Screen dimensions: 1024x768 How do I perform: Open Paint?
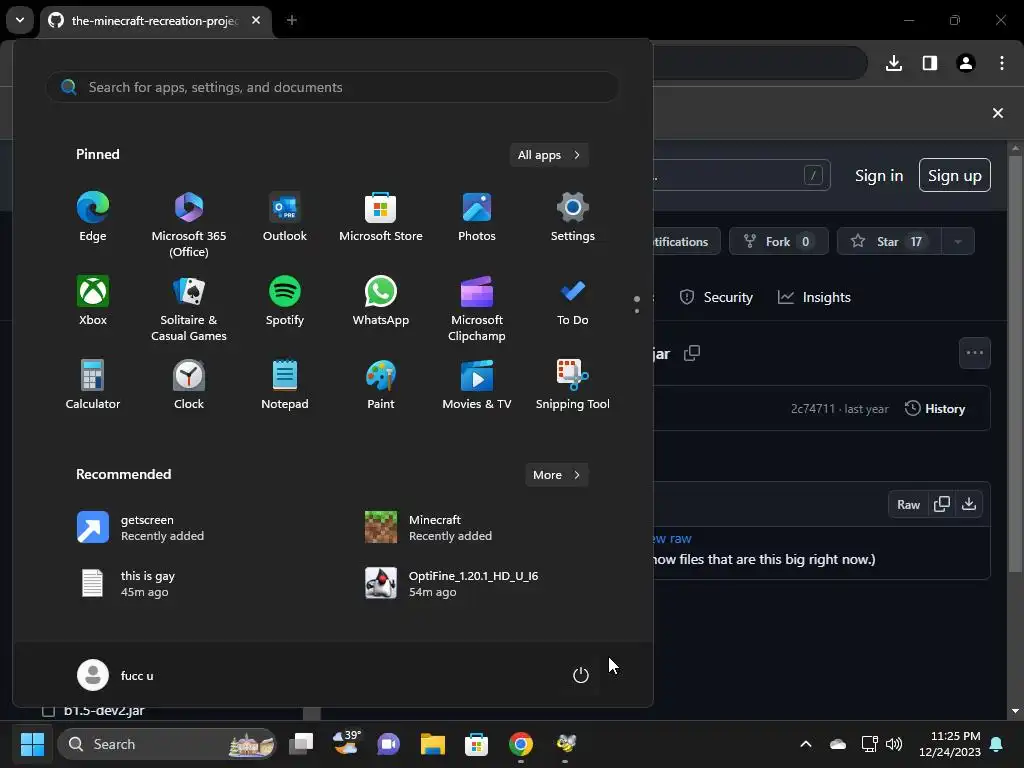(x=381, y=385)
